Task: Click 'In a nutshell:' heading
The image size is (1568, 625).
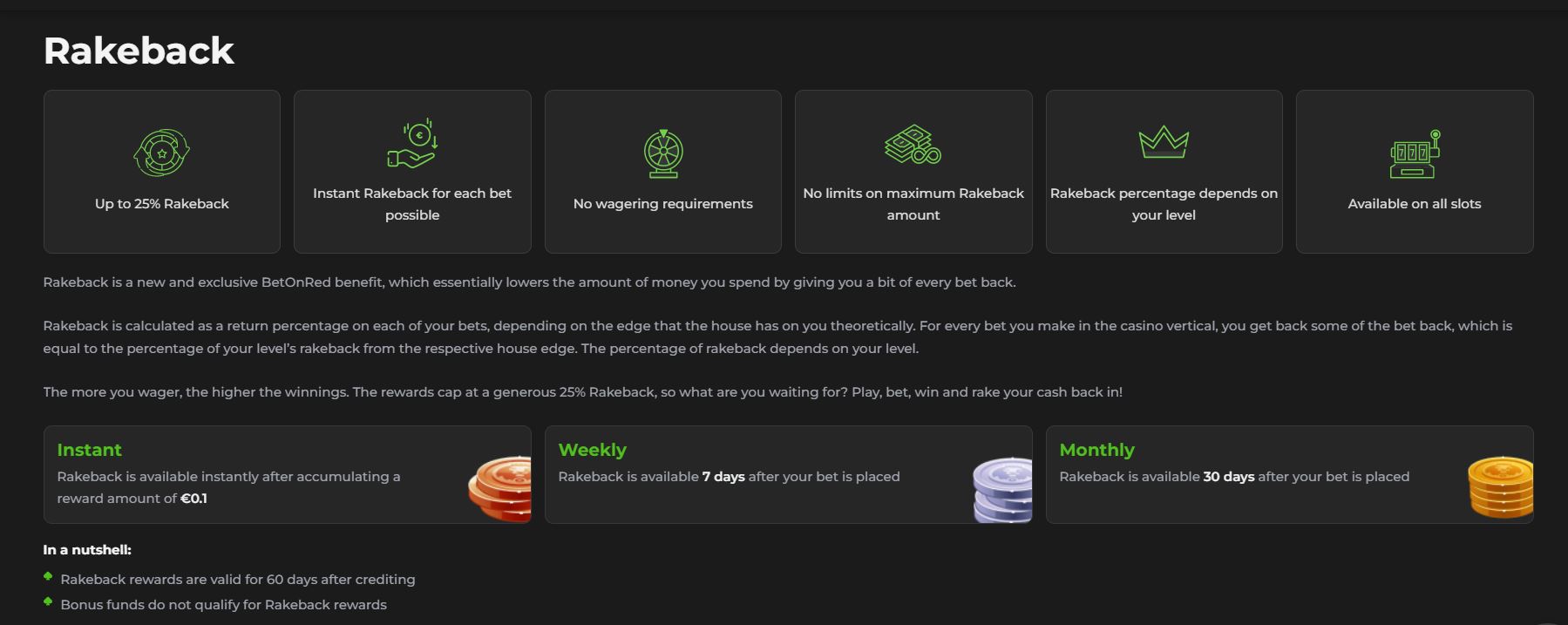Action: tap(87, 550)
